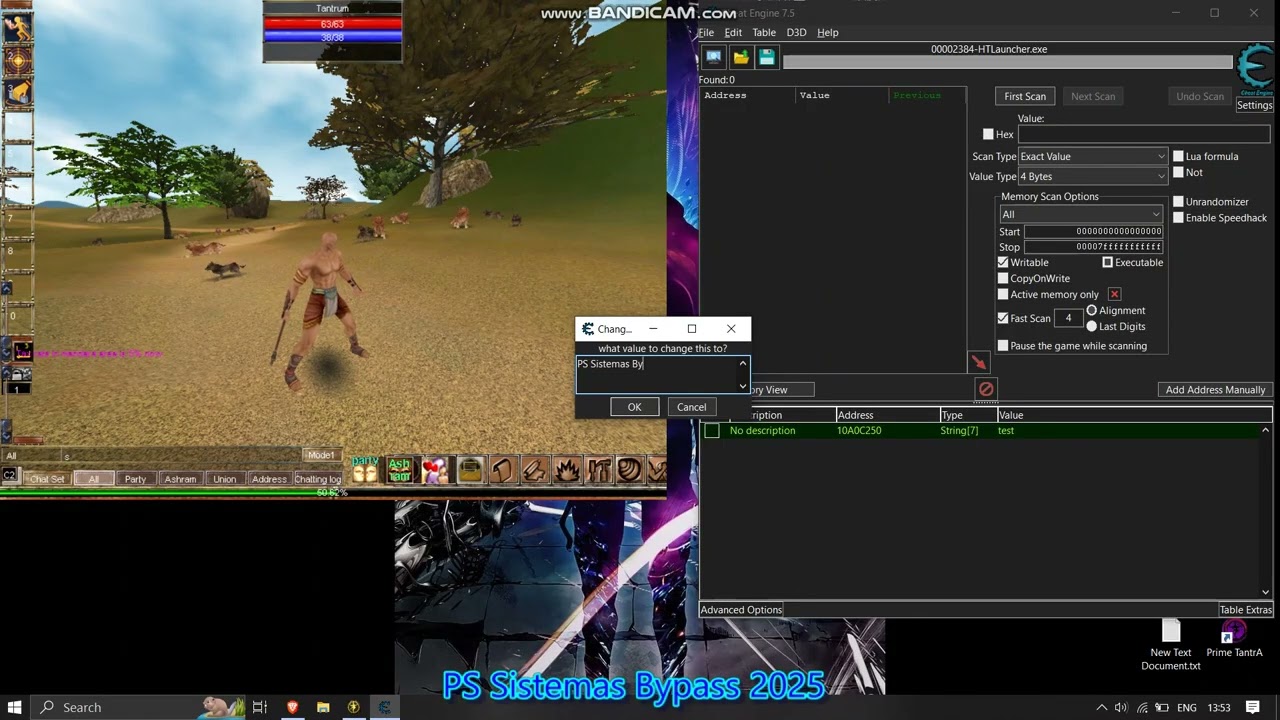Open Brave browser from the taskbar
The width and height of the screenshot is (1280, 720).
pyautogui.click(x=292, y=707)
